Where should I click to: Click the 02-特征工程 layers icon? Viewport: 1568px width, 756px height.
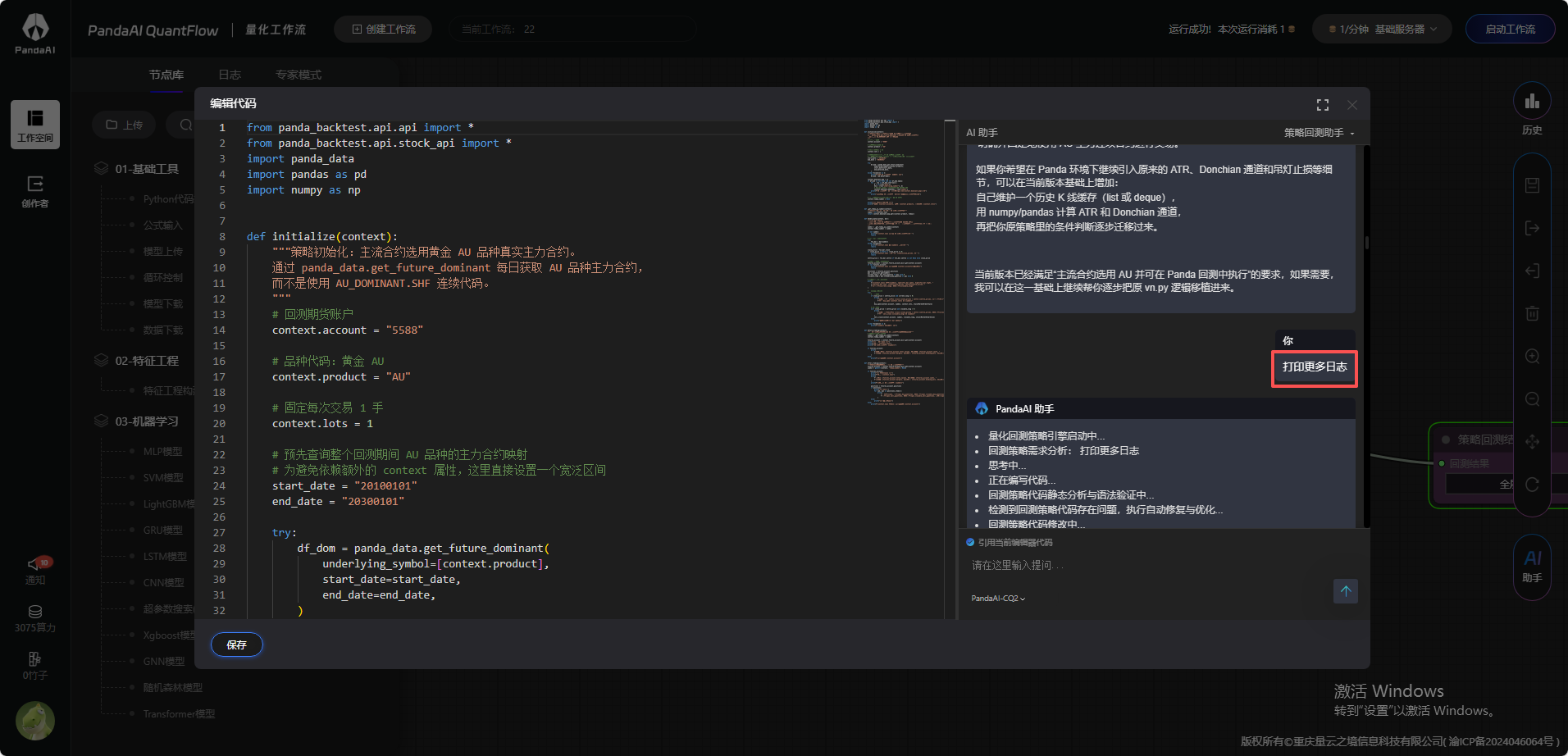pyautogui.click(x=101, y=360)
